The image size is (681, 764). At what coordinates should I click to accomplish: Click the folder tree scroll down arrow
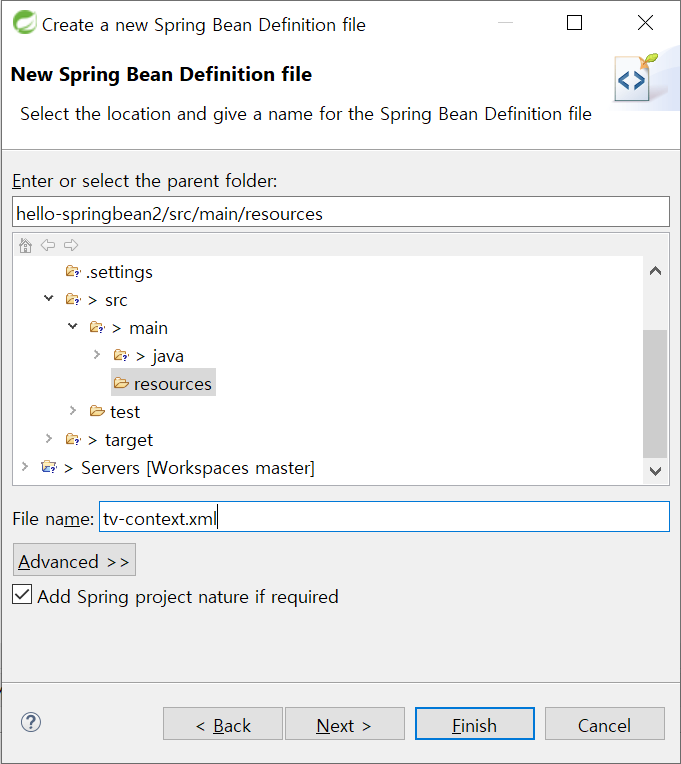(x=655, y=471)
